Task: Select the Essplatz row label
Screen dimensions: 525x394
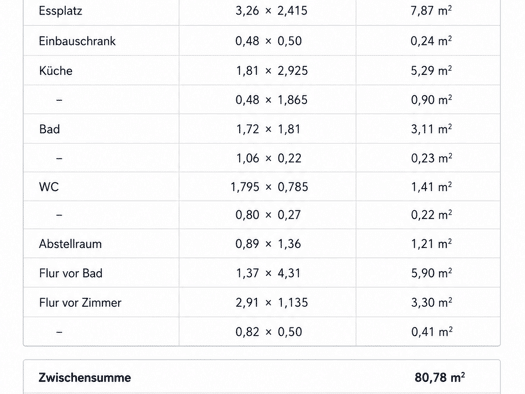Action: click(61, 11)
